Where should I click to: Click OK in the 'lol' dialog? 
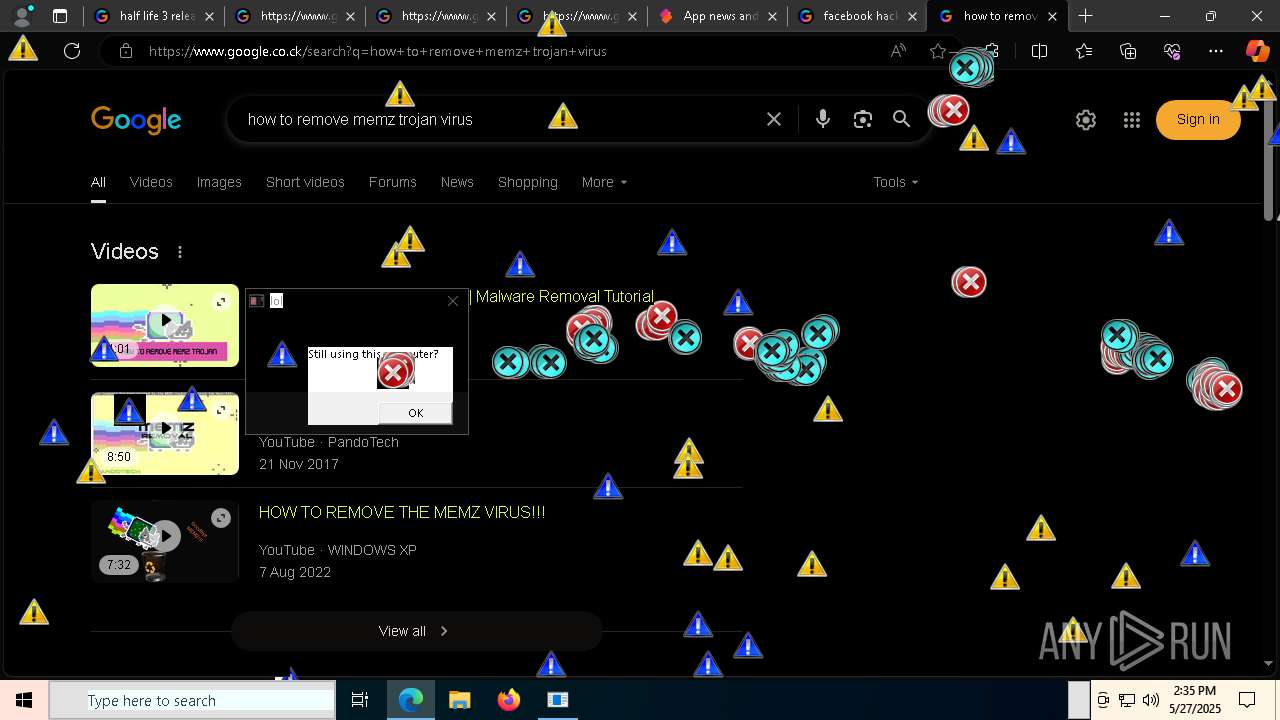[x=415, y=412]
